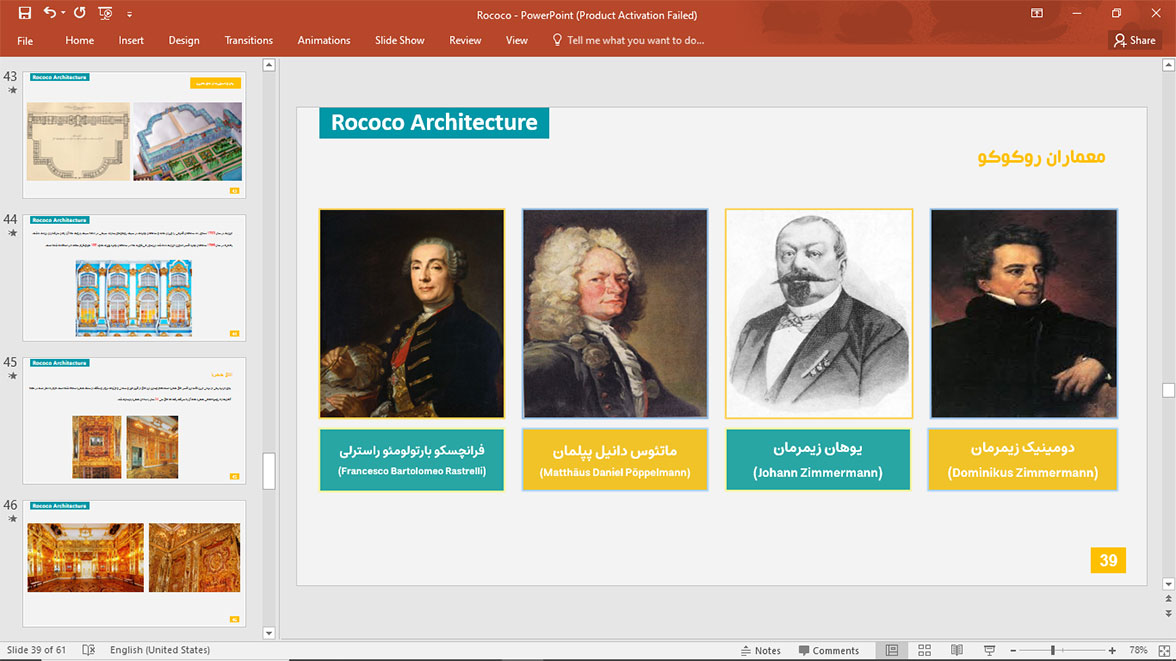Image resolution: width=1176 pixels, height=661 pixels.
Task: Click the Dominikus Zimmermann caption box
Action: click(x=1023, y=460)
